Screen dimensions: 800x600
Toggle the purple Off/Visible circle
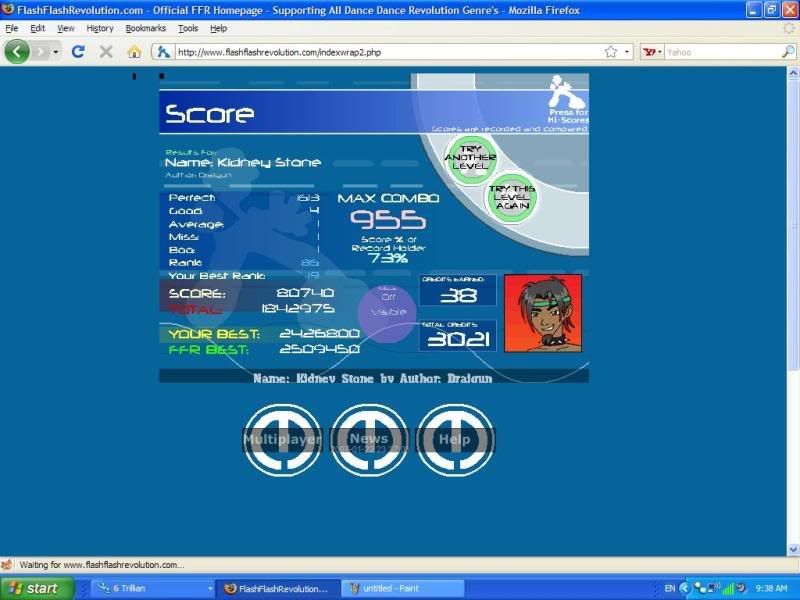click(388, 305)
